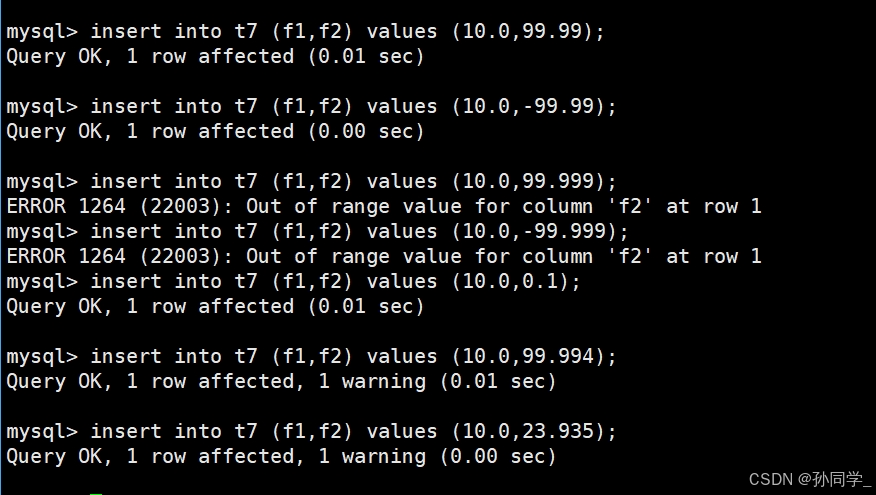Click the insert statement with value 23.935
876x495 pixels.
pyautogui.click(x=311, y=431)
